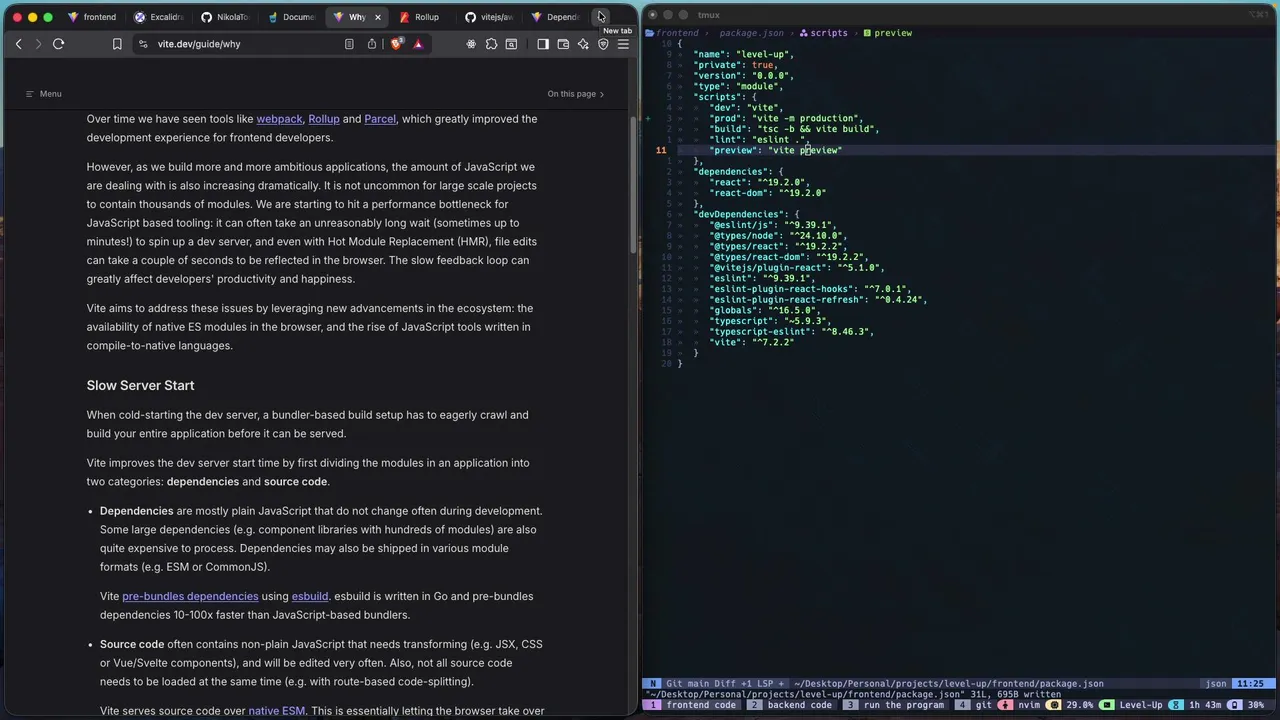The height and width of the screenshot is (720, 1280).
Task: Open site settings icon in address bar
Action: click(143, 44)
